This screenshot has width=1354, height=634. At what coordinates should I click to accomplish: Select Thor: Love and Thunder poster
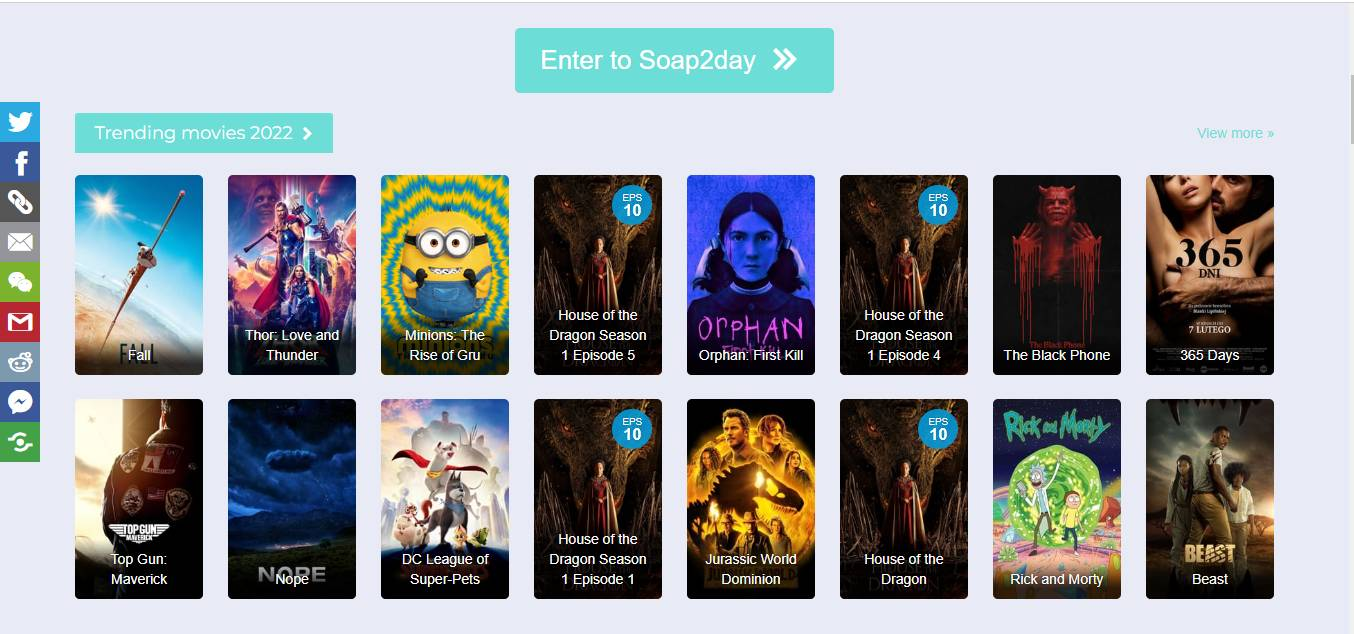(x=292, y=275)
